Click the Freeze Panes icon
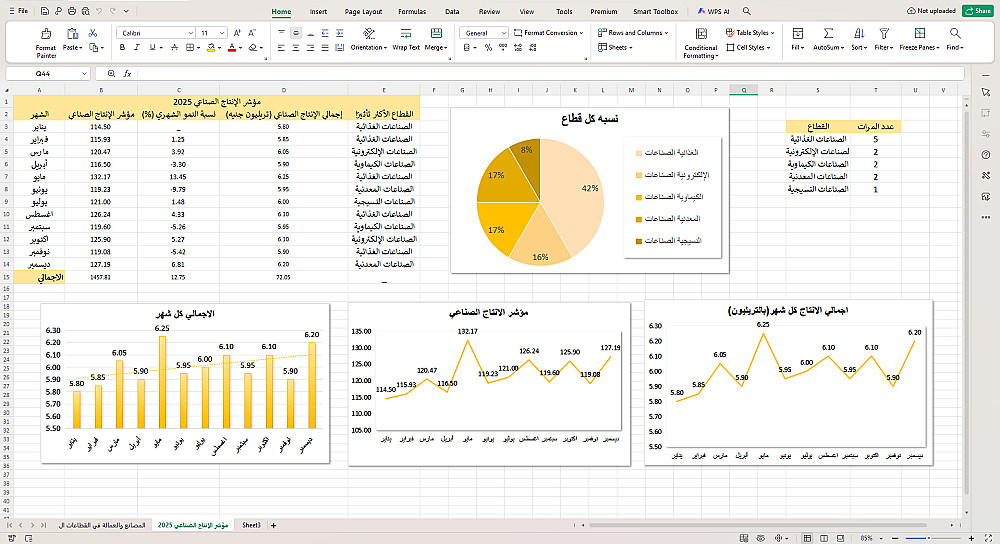The width and height of the screenshot is (1000, 544). [922, 35]
